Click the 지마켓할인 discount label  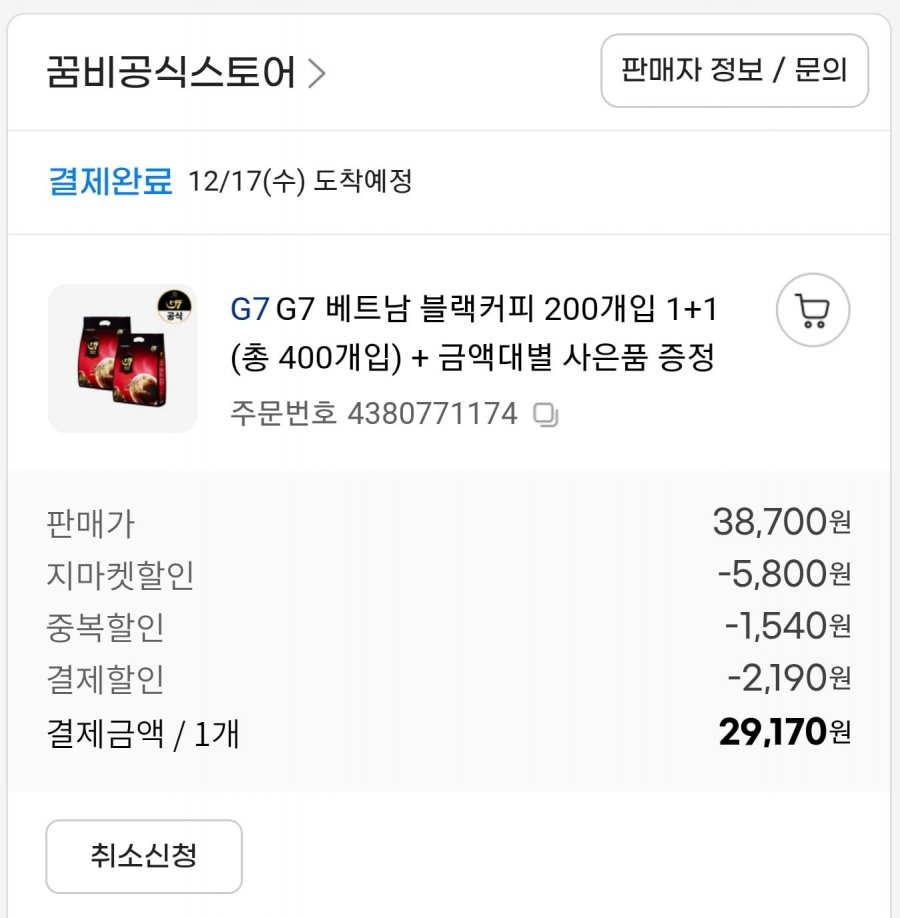120,575
